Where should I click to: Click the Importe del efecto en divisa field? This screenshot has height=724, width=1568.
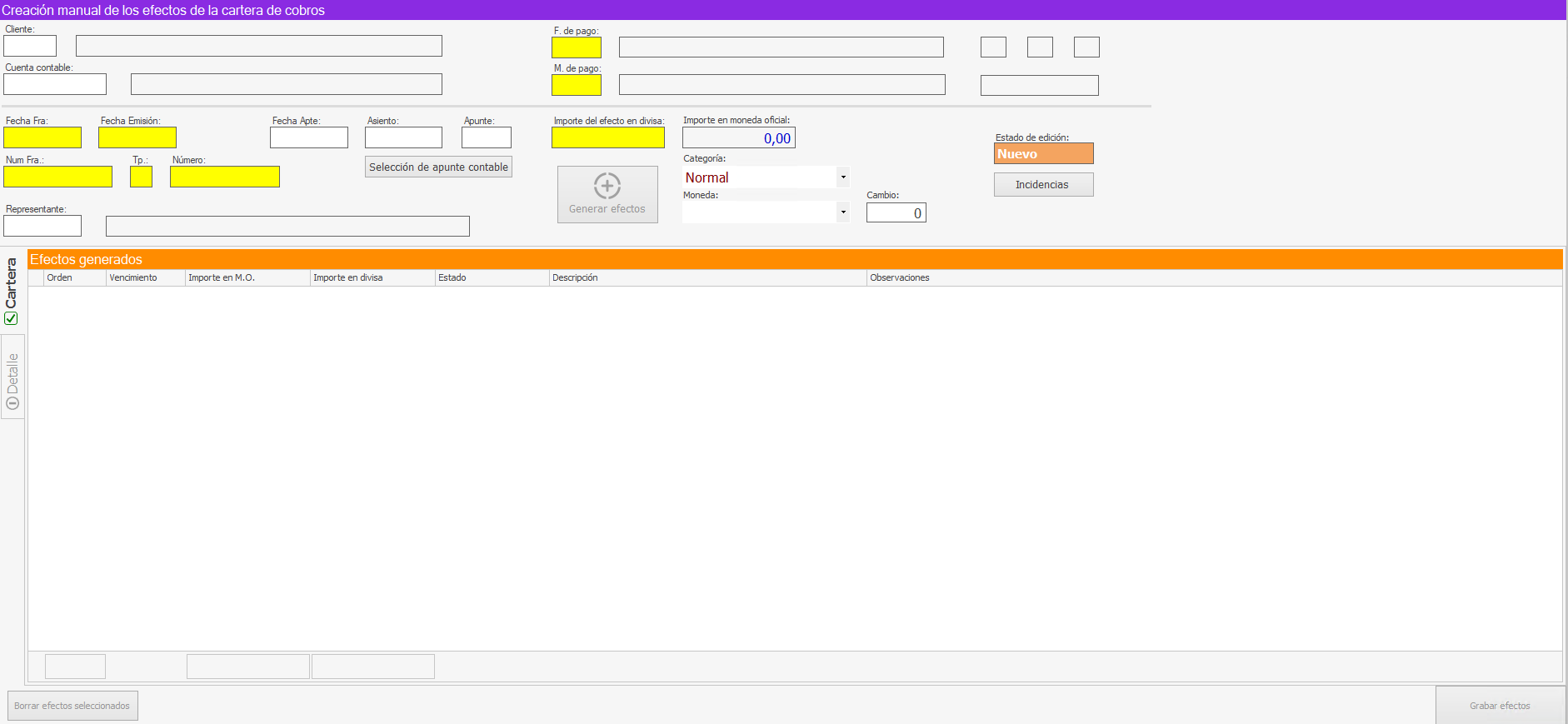click(607, 137)
